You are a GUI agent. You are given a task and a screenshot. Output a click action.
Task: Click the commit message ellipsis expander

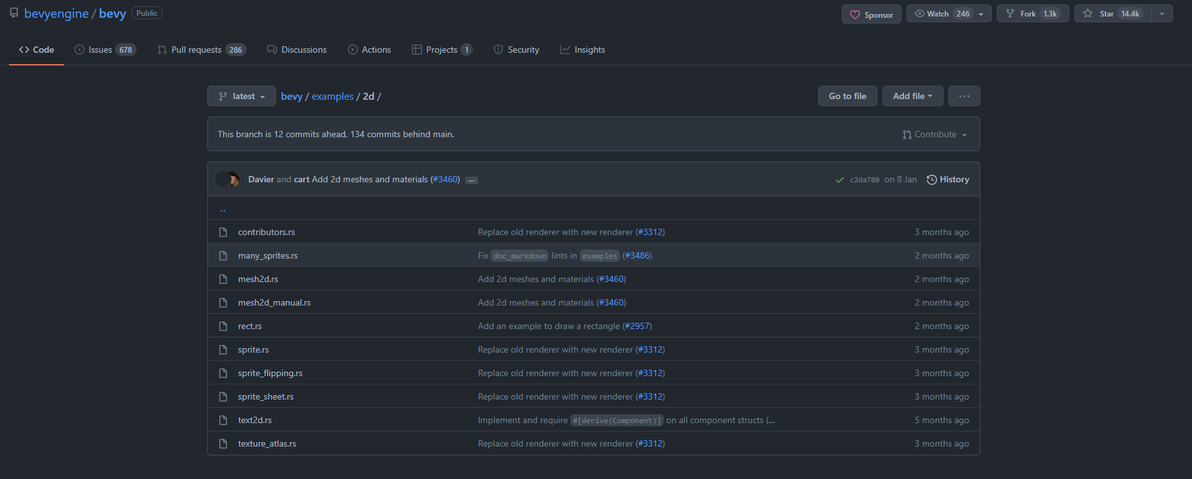tap(471, 180)
